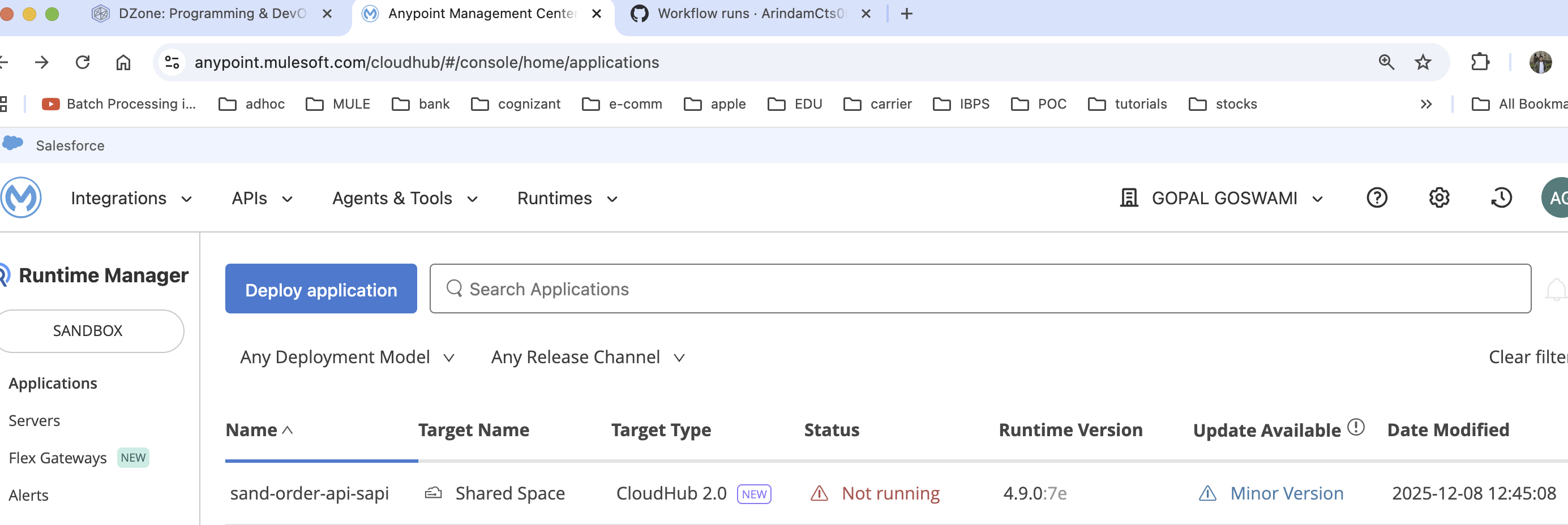Image resolution: width=1568 pixels, height=525 pixels.
Task: Expand the Integrations menu
Action: point(131,199)
